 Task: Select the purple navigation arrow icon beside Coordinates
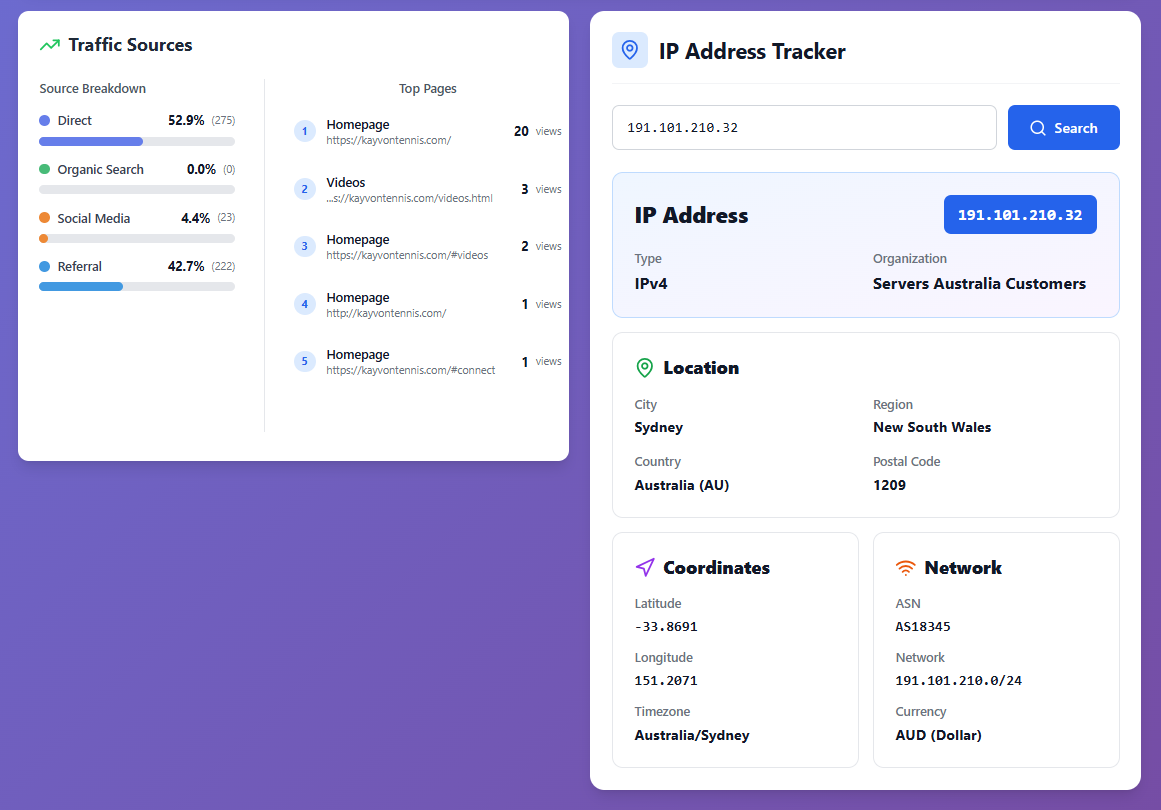644,567
